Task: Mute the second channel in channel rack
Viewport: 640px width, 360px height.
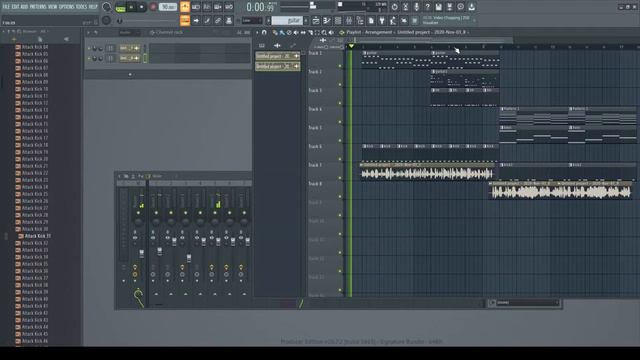Action: click(x=89, y=58)
